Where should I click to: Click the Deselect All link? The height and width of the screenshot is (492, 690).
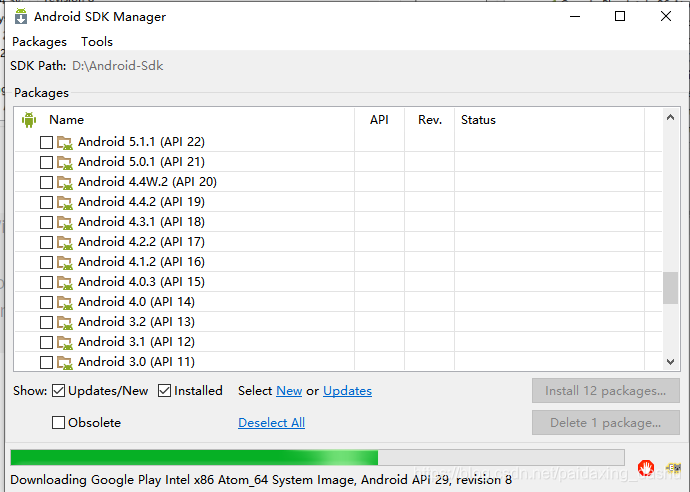tap(272, 422)
